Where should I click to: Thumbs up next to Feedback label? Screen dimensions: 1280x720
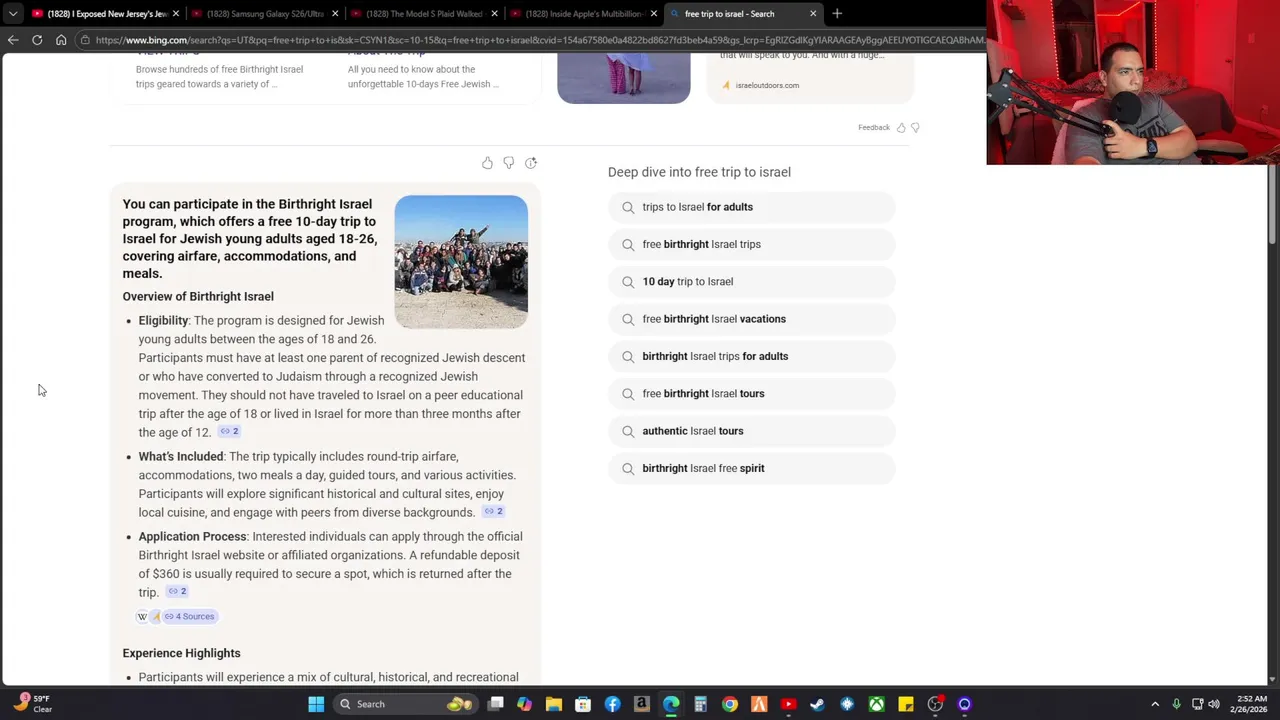pyautogui.click(x=901, y=128)
